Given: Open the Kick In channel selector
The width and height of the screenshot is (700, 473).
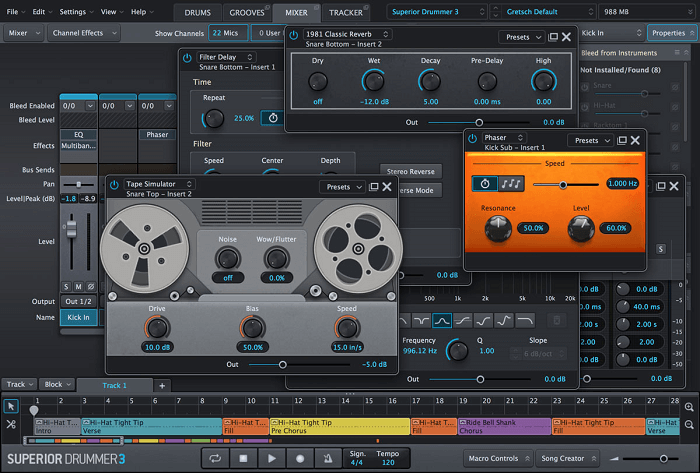Looking at the screenshot, I should pyautogui.click(x=612, y=33).
